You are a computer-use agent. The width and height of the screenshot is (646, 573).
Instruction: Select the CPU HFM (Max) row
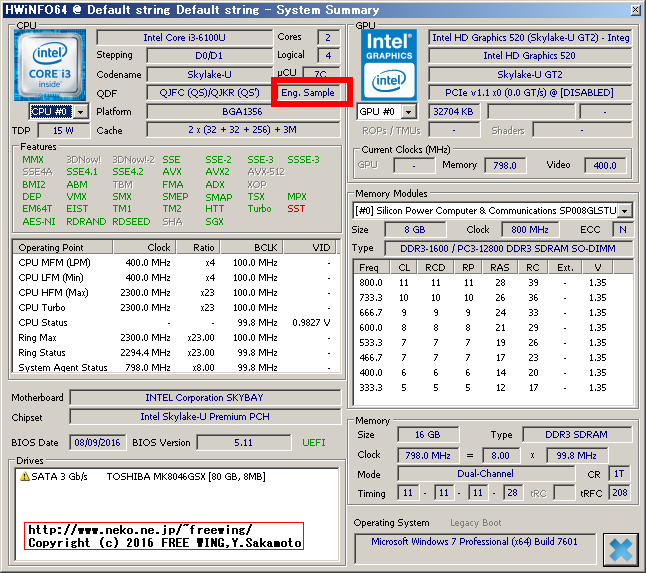[x=176, y=293]
